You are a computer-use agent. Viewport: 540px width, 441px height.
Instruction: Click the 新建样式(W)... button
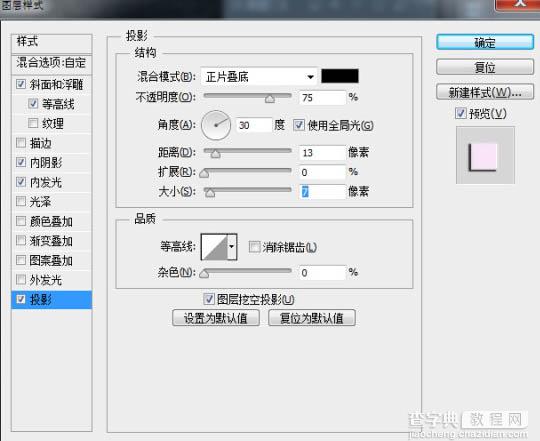485,92
